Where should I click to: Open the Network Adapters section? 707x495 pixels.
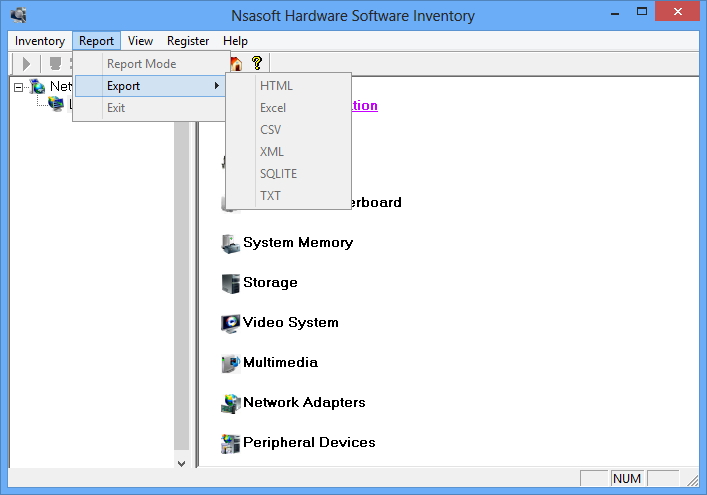[x=304, y=403]
